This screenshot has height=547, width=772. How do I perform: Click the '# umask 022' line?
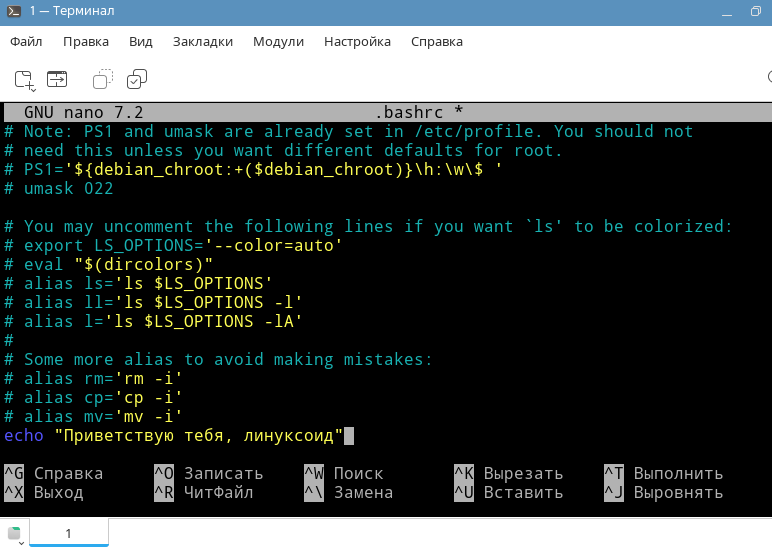[x=59, y=189]
